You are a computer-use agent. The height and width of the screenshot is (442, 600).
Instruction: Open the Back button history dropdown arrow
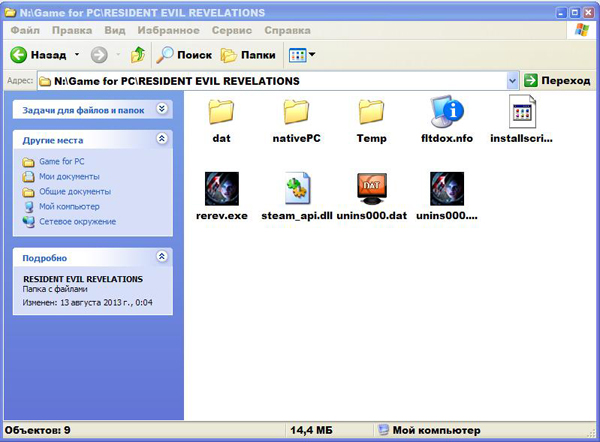77,55
